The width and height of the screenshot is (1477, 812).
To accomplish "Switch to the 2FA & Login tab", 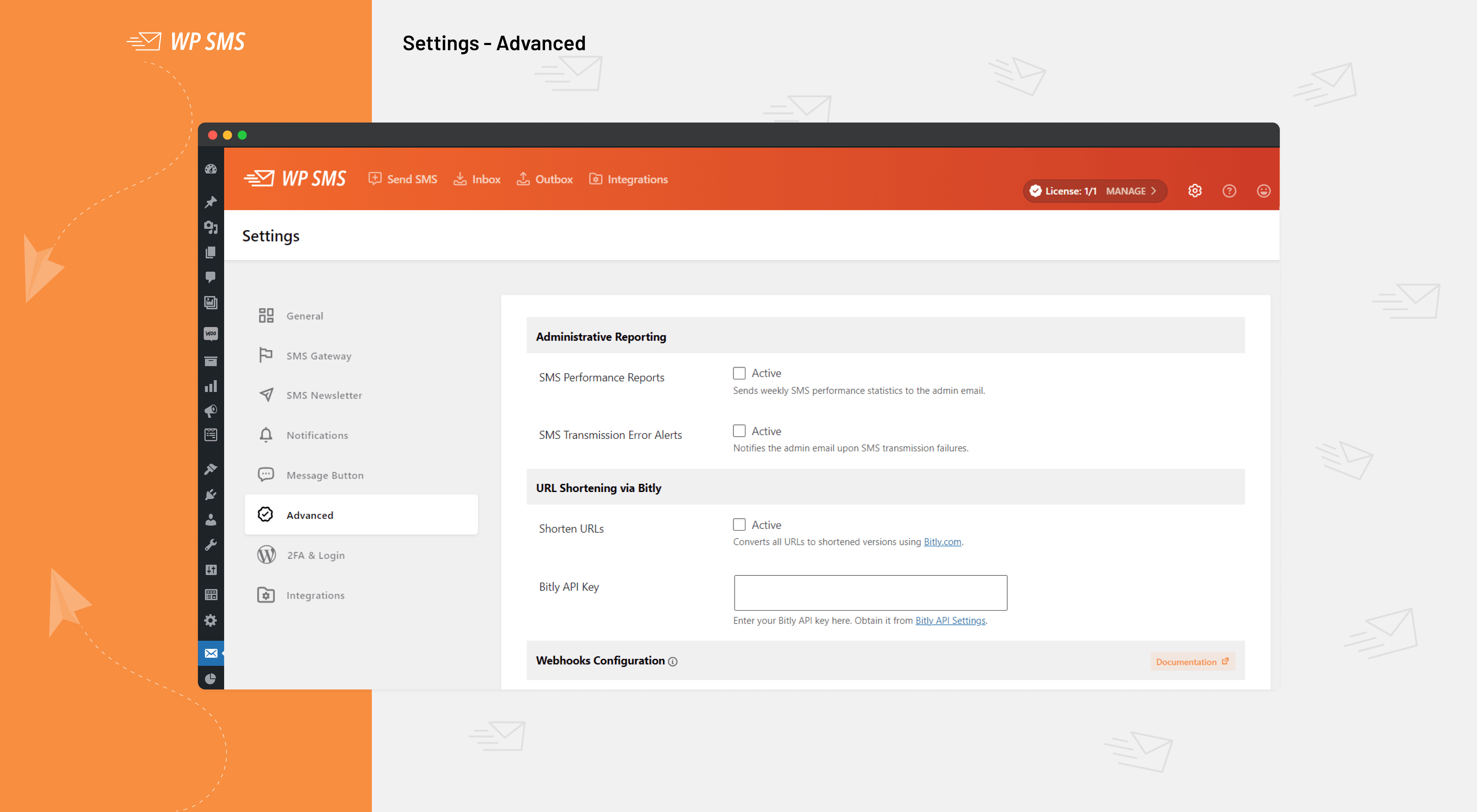I will click(315, 555).
